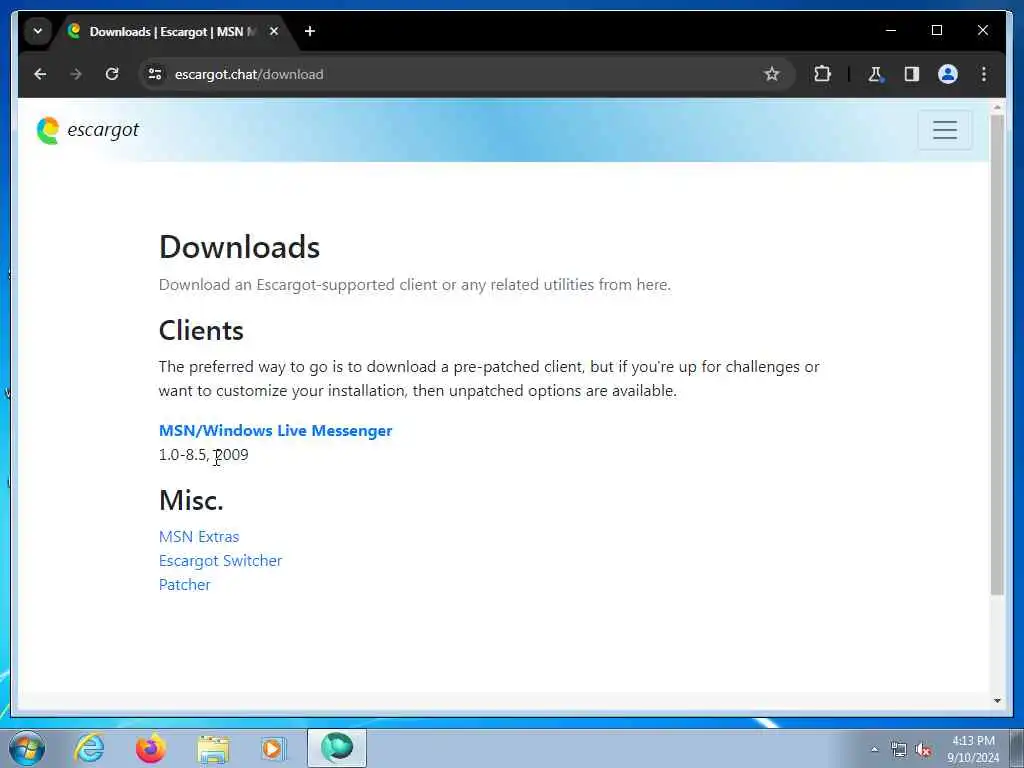This screenshot has width=1024, height=768.
Task: Click the network tray icon
Action: pyautogui.click(x=899, y=750)
